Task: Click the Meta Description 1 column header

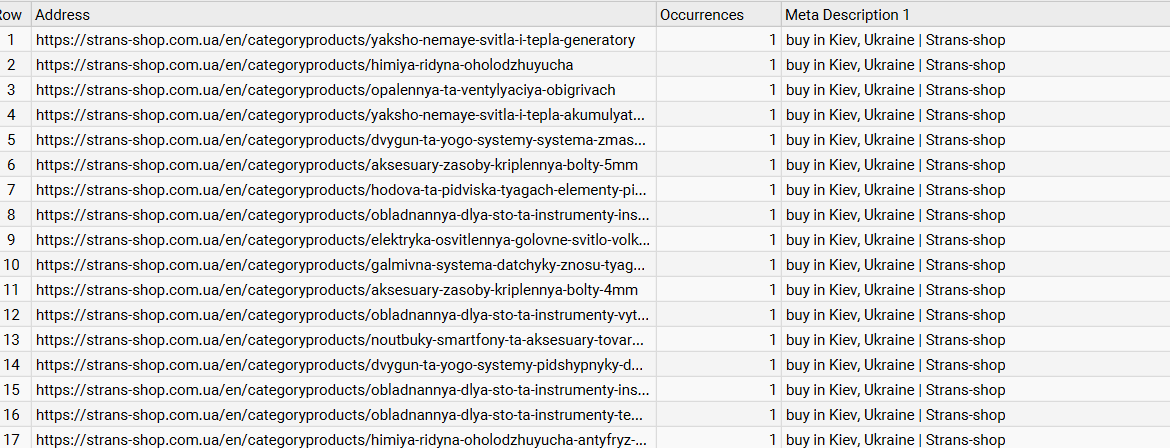Action: pyautogui.click(x=975, y=15)
